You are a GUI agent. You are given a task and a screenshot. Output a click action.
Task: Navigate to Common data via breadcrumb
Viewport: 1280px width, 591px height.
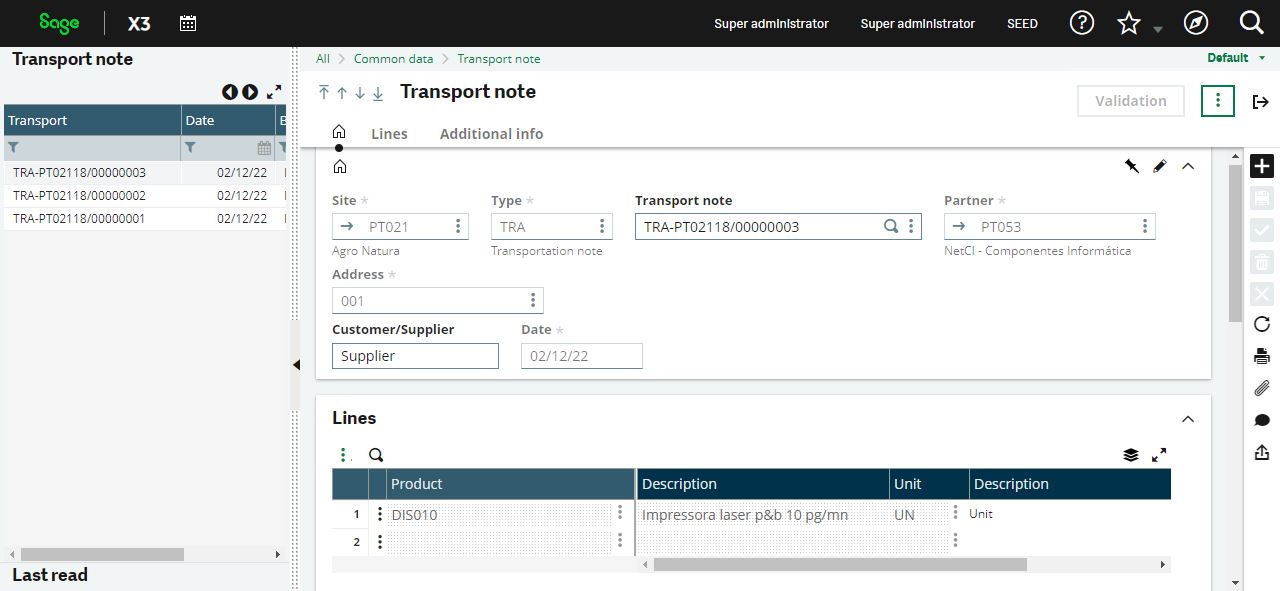point(393,58)
